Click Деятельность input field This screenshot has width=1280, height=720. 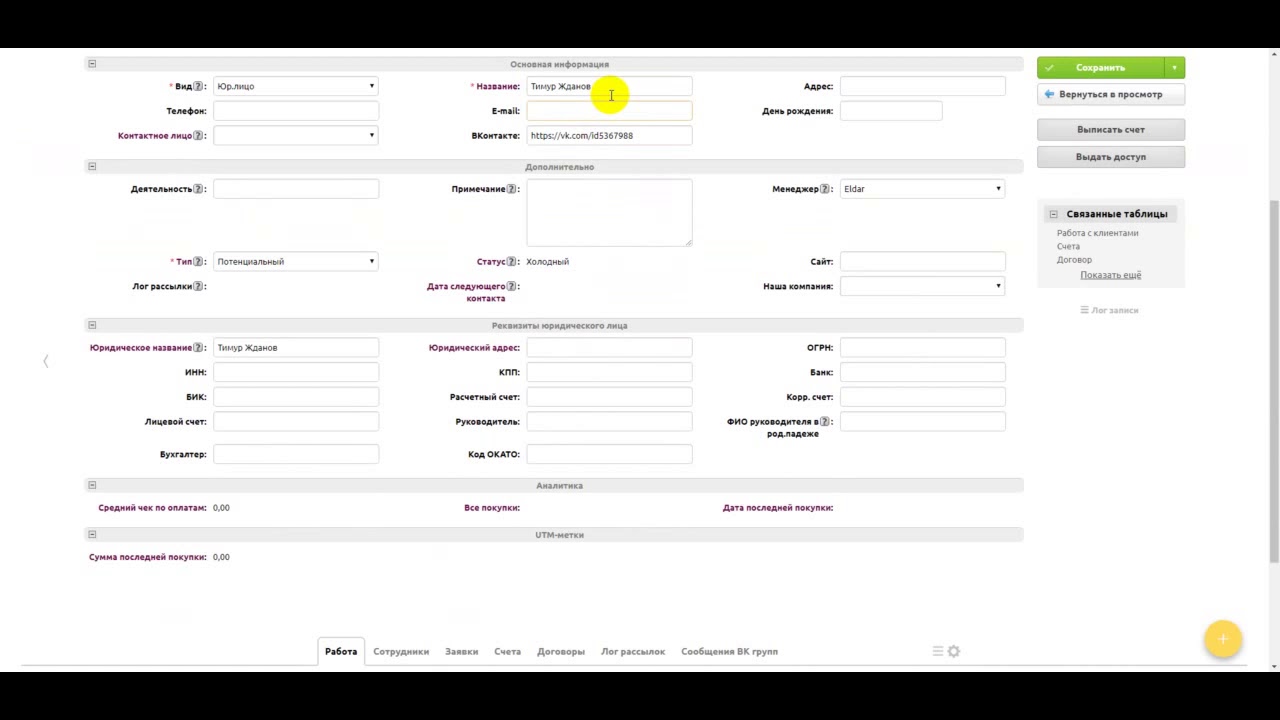[296, 189]
